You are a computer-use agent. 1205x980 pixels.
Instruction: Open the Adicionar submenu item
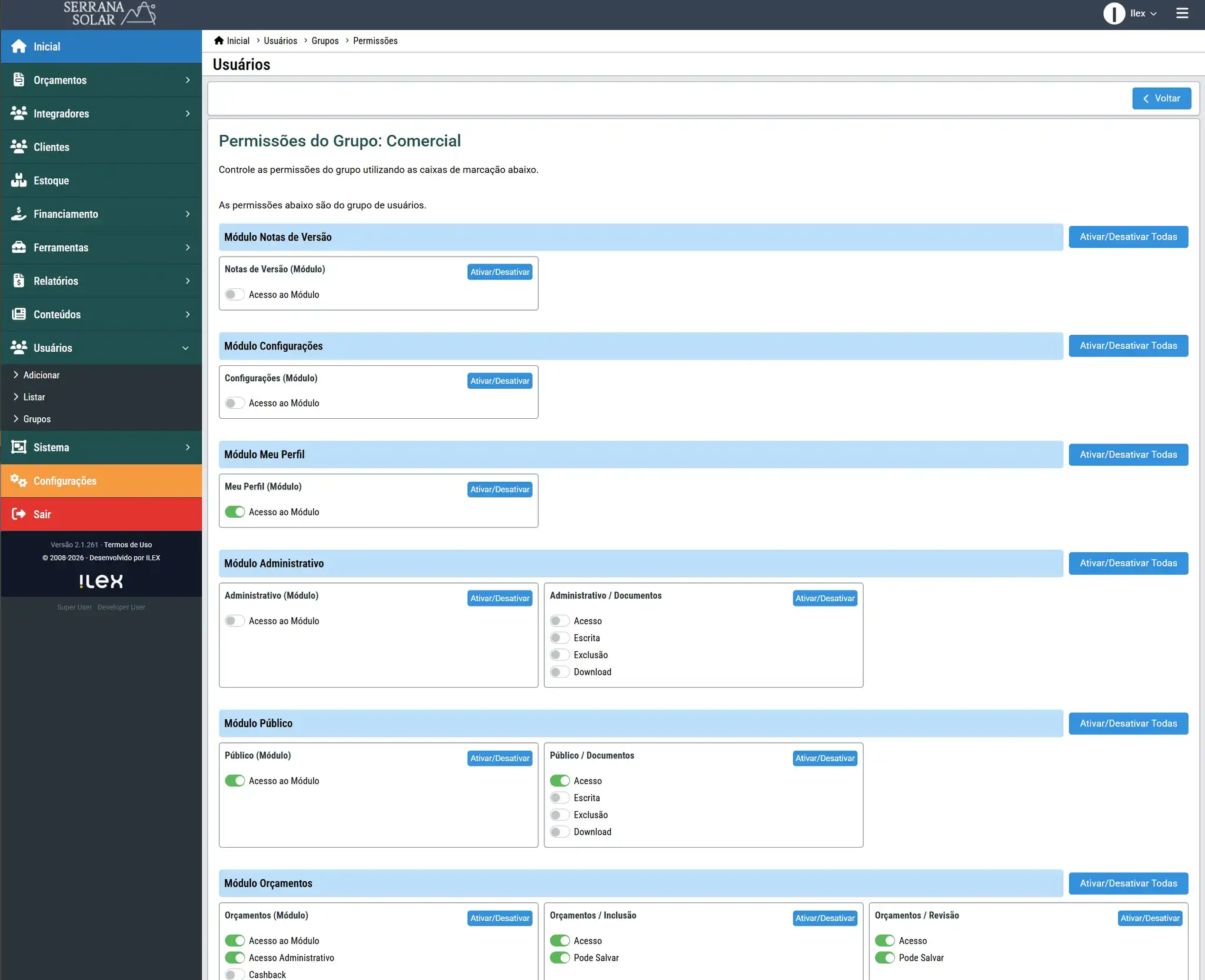tap(41, 375)
